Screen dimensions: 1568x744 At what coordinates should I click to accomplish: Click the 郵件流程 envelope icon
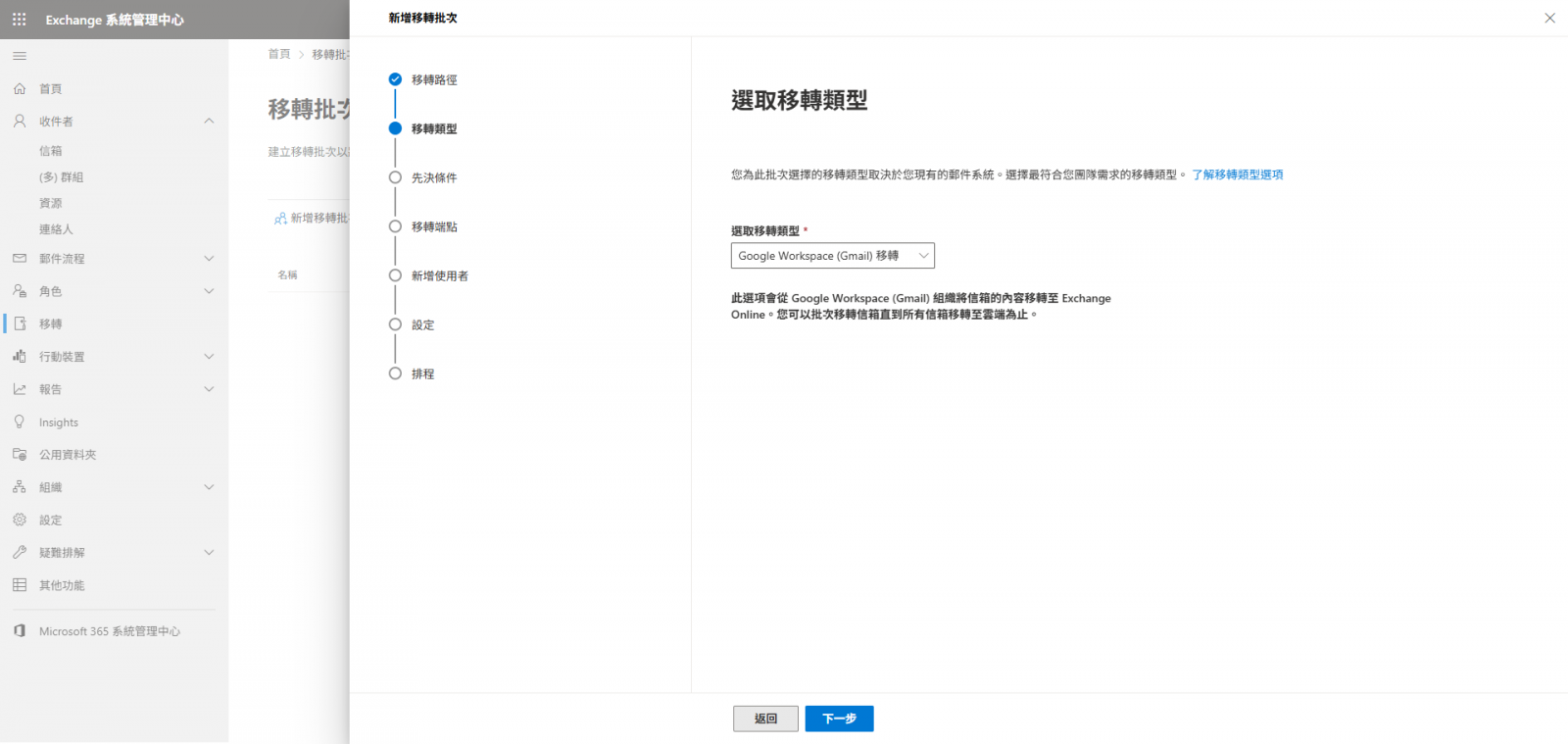(20, 258)
